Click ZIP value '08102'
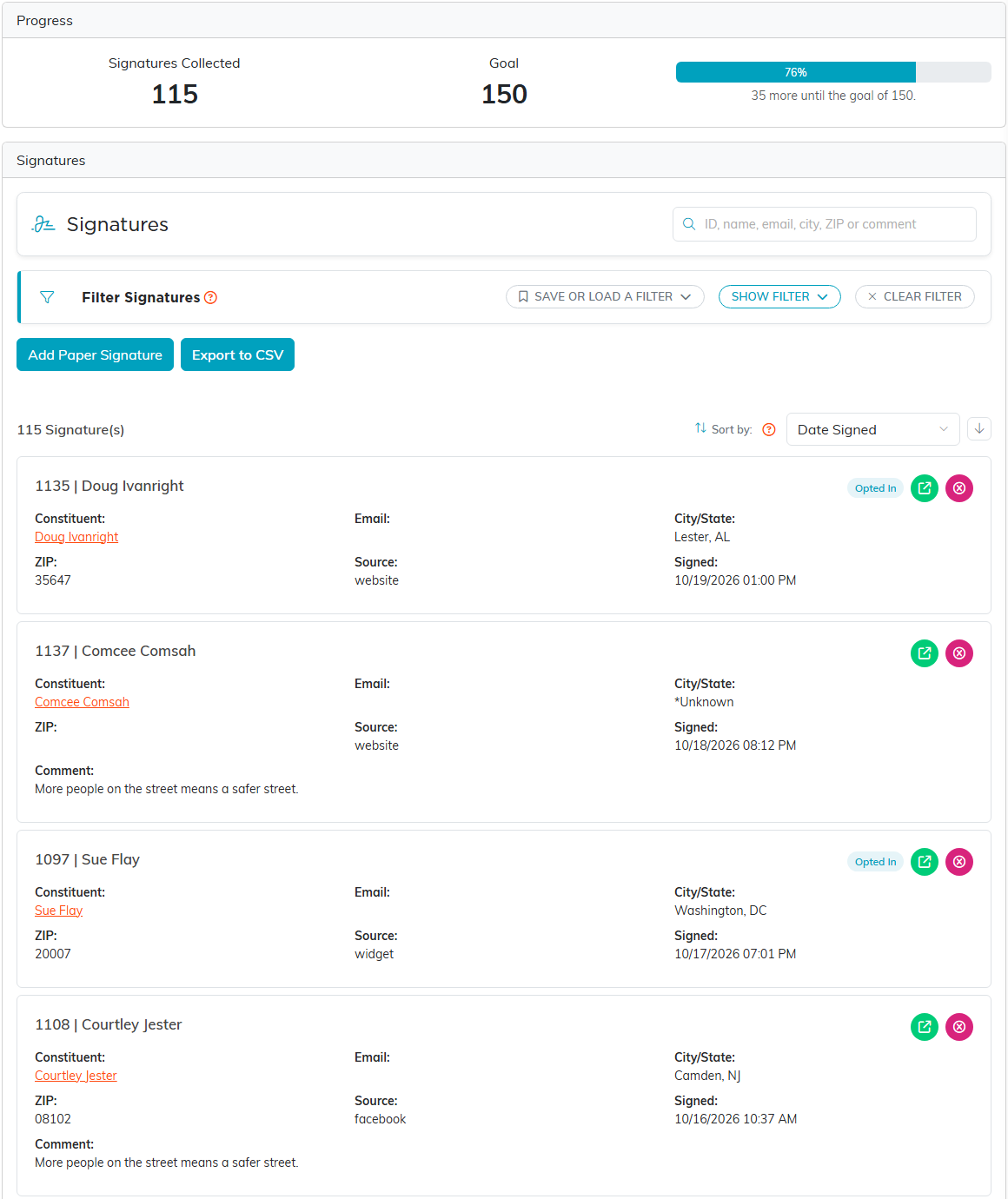 point(53,1119)
